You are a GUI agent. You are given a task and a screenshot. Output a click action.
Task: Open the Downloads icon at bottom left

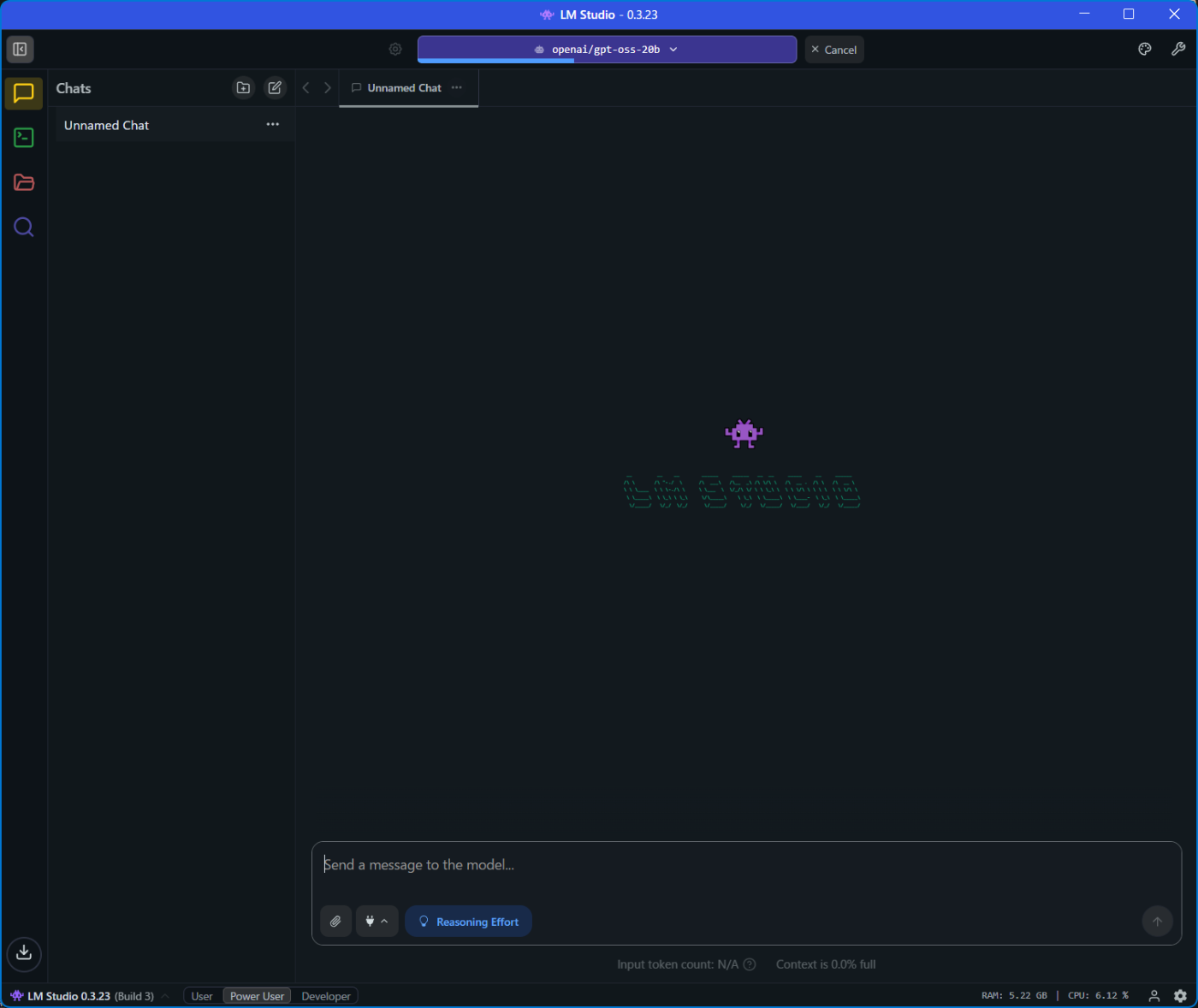(24, 953)
